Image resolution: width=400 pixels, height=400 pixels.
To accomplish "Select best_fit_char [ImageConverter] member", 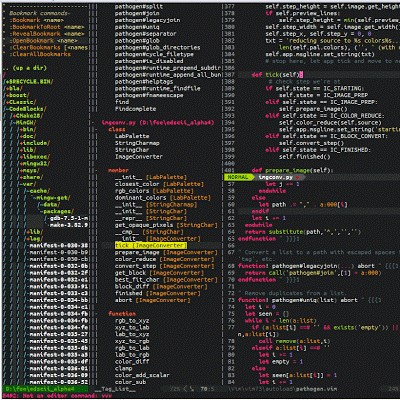I will pos(166,280).
